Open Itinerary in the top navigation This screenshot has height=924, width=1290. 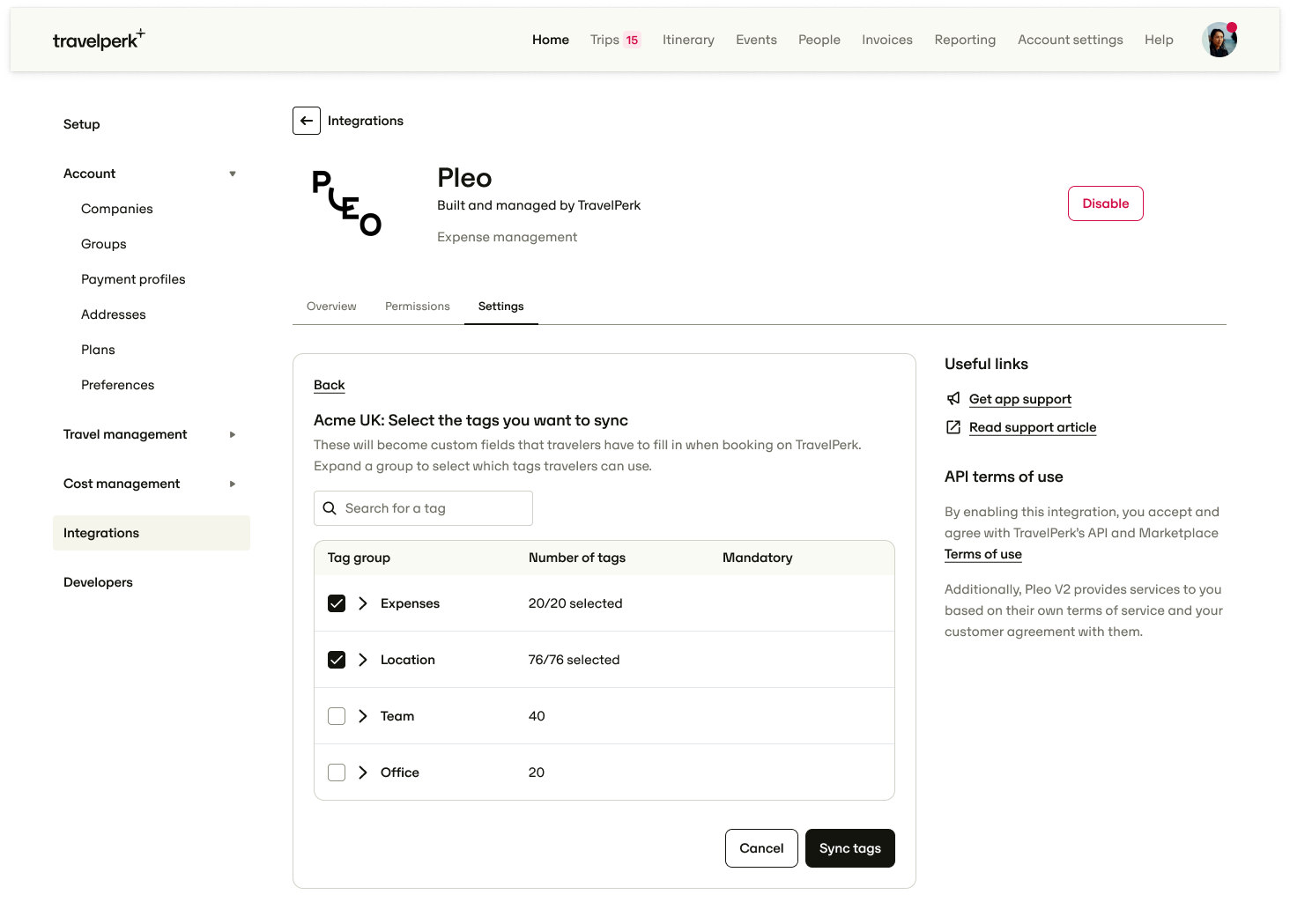click(688, 40)
